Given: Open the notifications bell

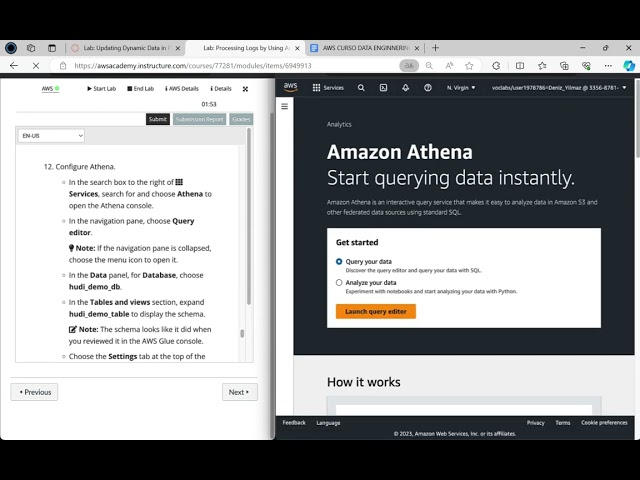Looking at the screenshot, I should point(405,87).
